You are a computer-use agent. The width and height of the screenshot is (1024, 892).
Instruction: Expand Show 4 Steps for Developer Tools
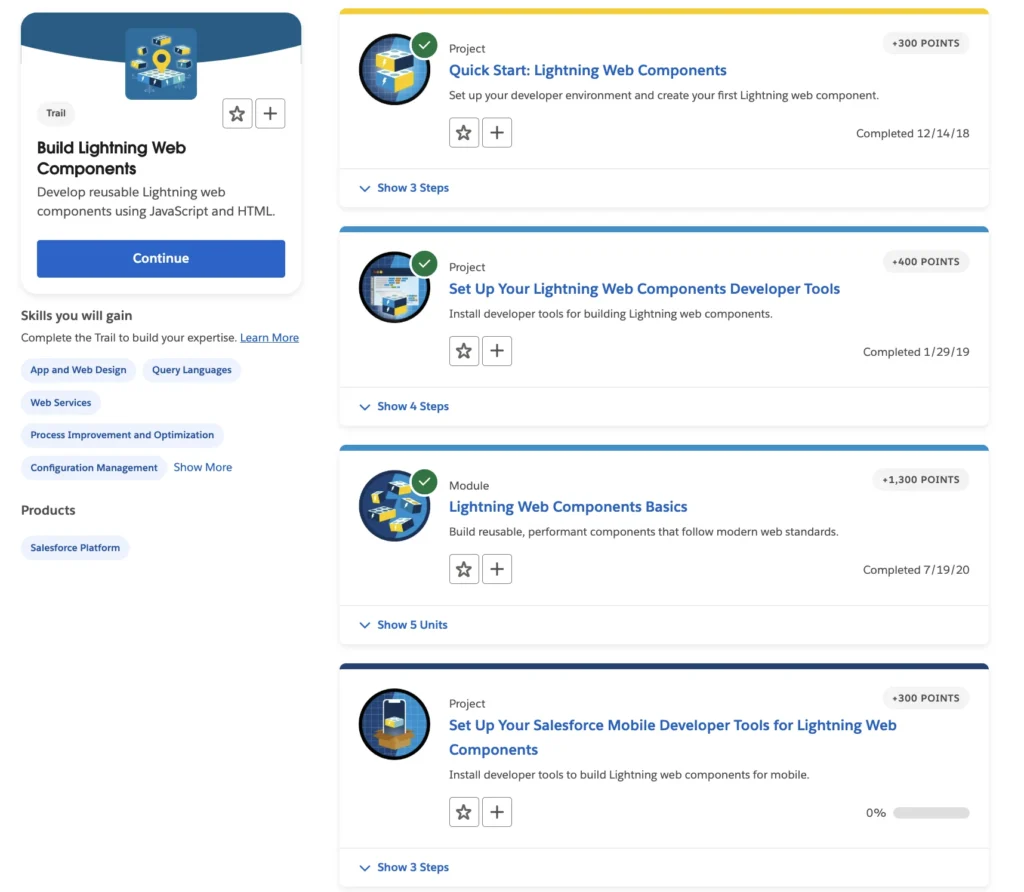coord(404,407)
